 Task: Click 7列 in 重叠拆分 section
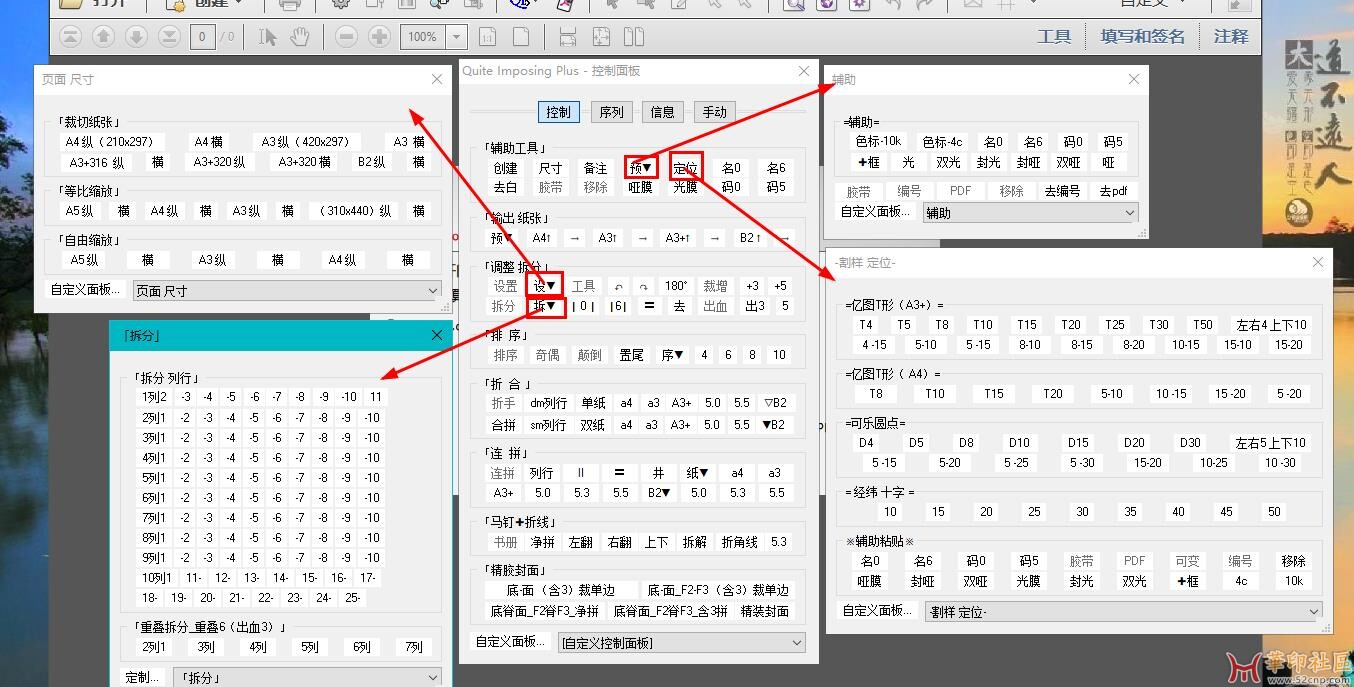[x=413, y=647]
